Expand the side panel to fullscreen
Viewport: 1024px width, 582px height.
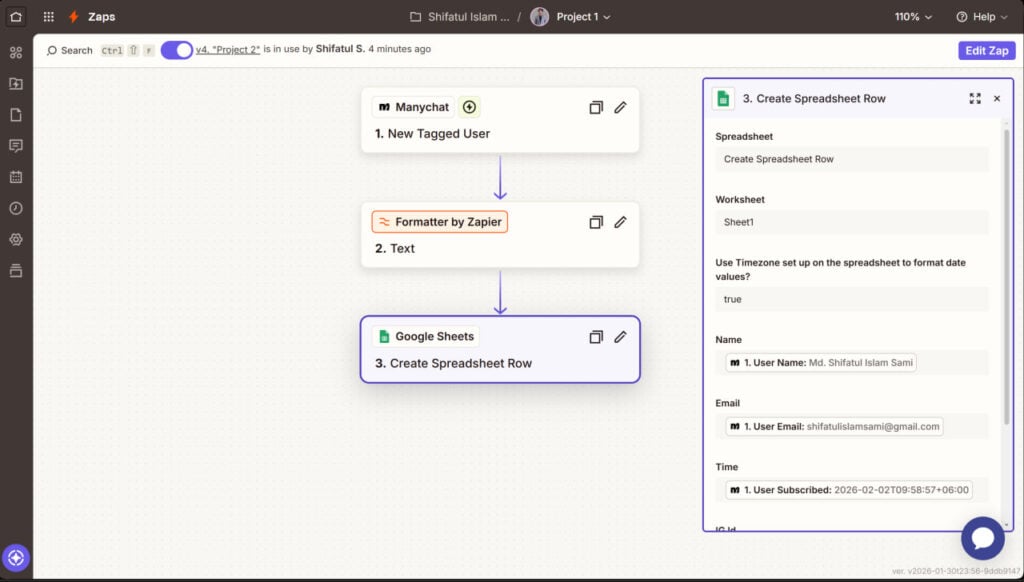pyautogui.click(x=975, y=99)
